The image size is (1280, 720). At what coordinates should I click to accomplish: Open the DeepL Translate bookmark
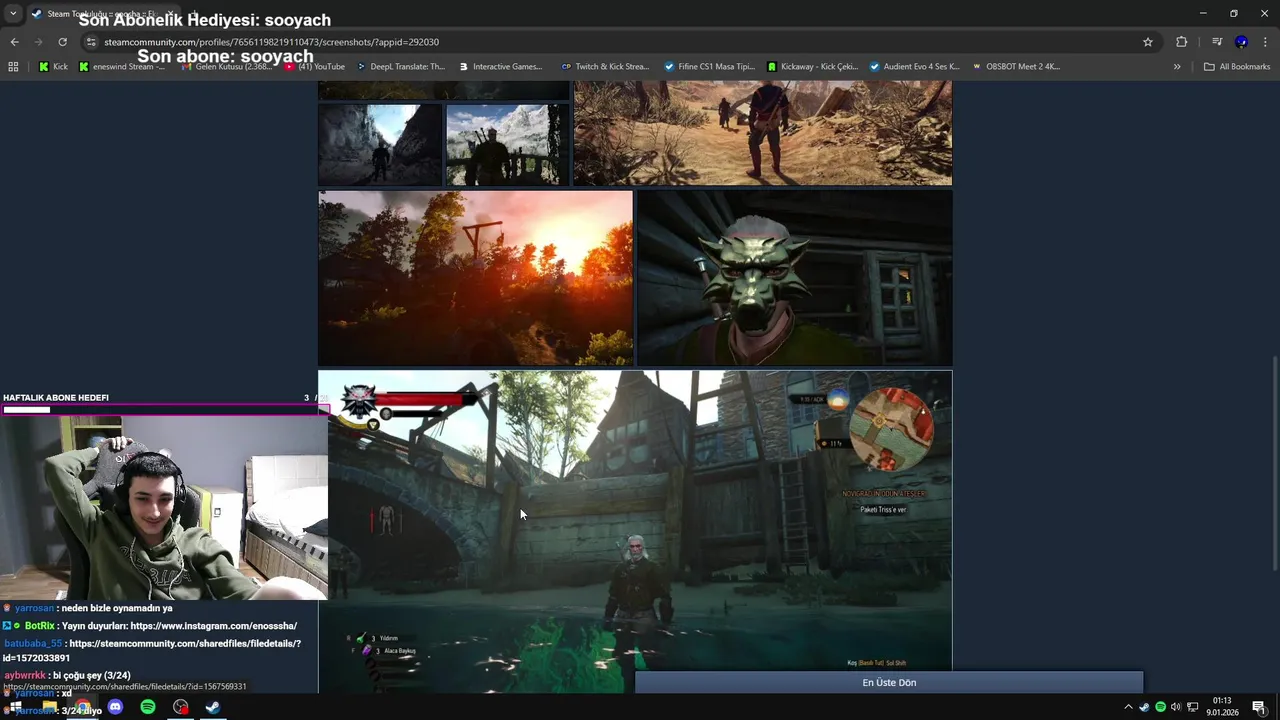pos(401,67)
